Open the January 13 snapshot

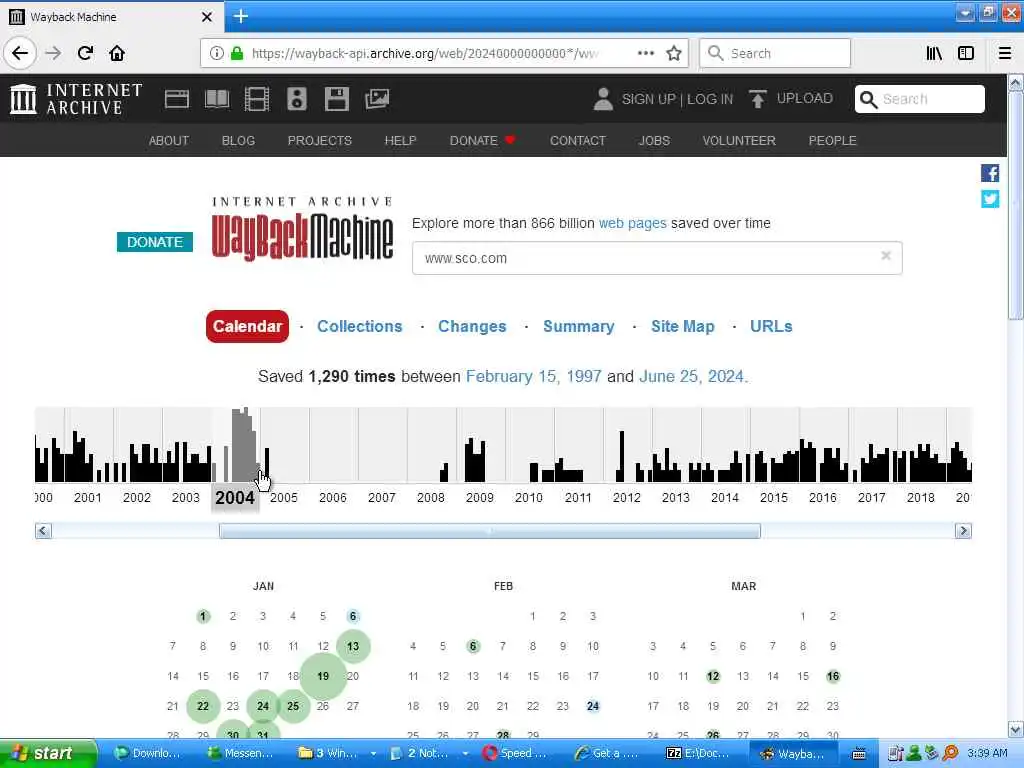[353, 646]
